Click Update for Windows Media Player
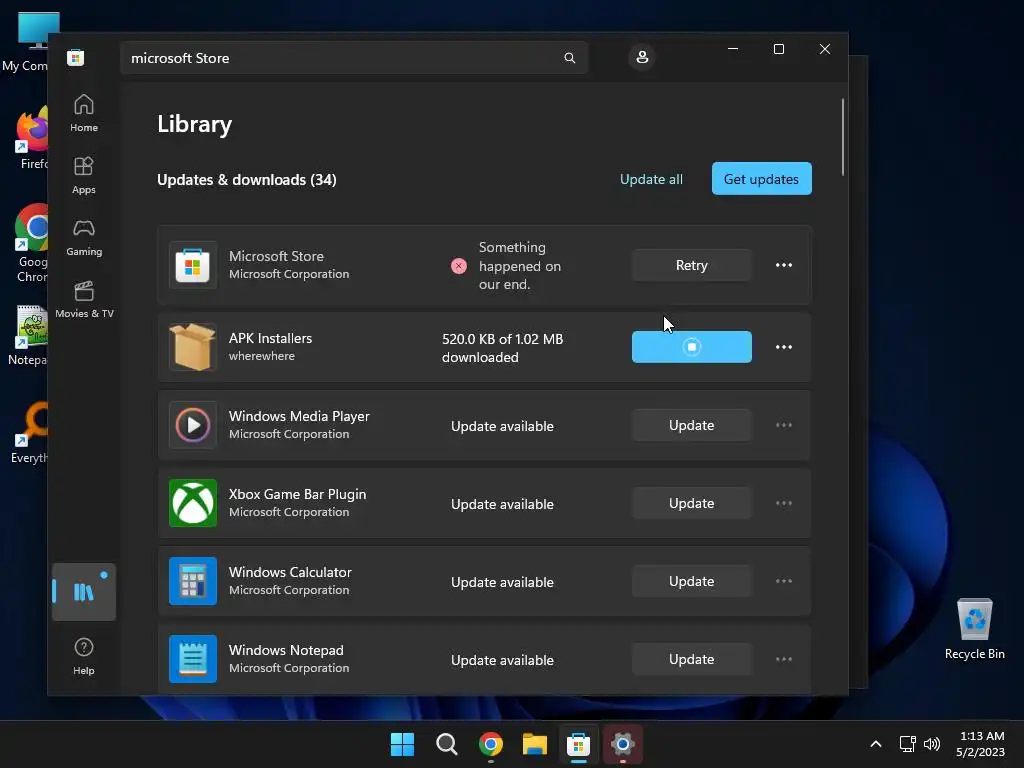 point(692,425)
